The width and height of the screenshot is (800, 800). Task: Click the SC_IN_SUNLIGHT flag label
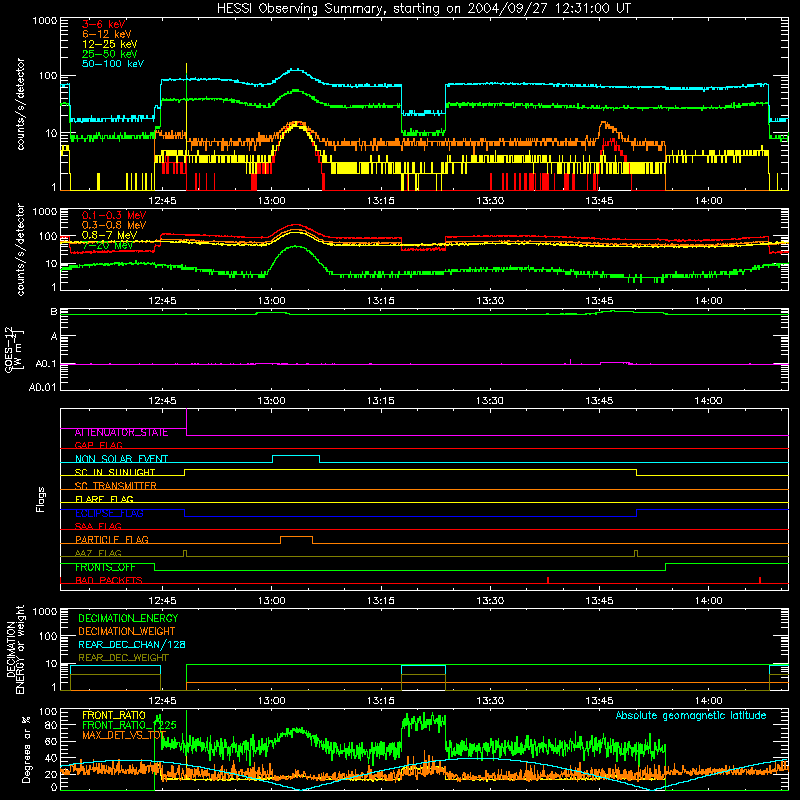point(115,472)
